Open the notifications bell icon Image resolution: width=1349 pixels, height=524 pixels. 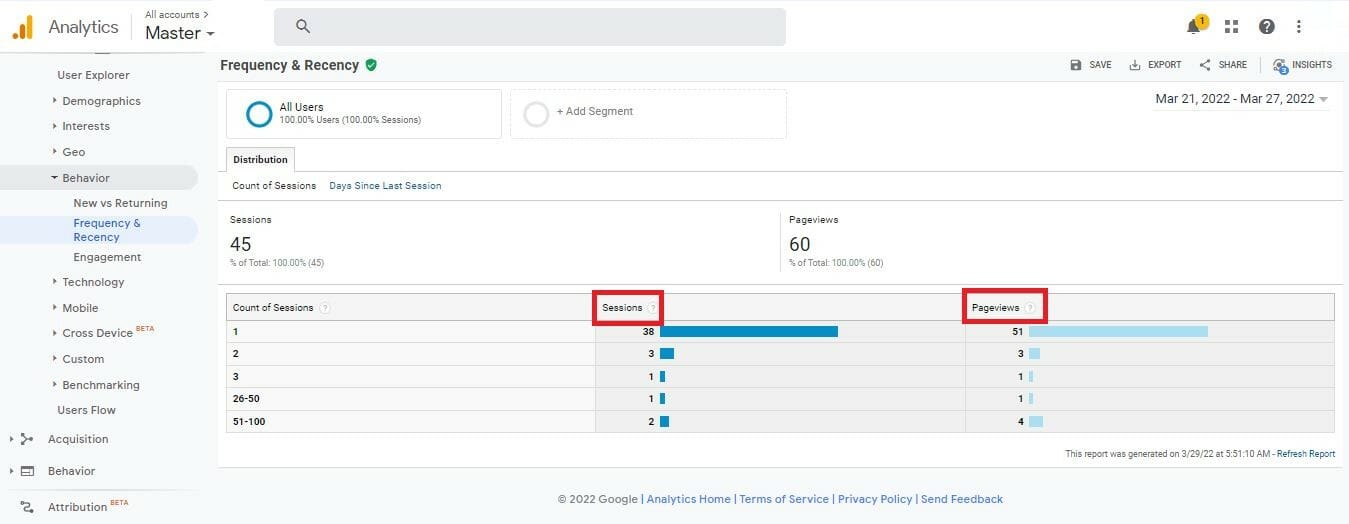click(x=1193, y=27)
